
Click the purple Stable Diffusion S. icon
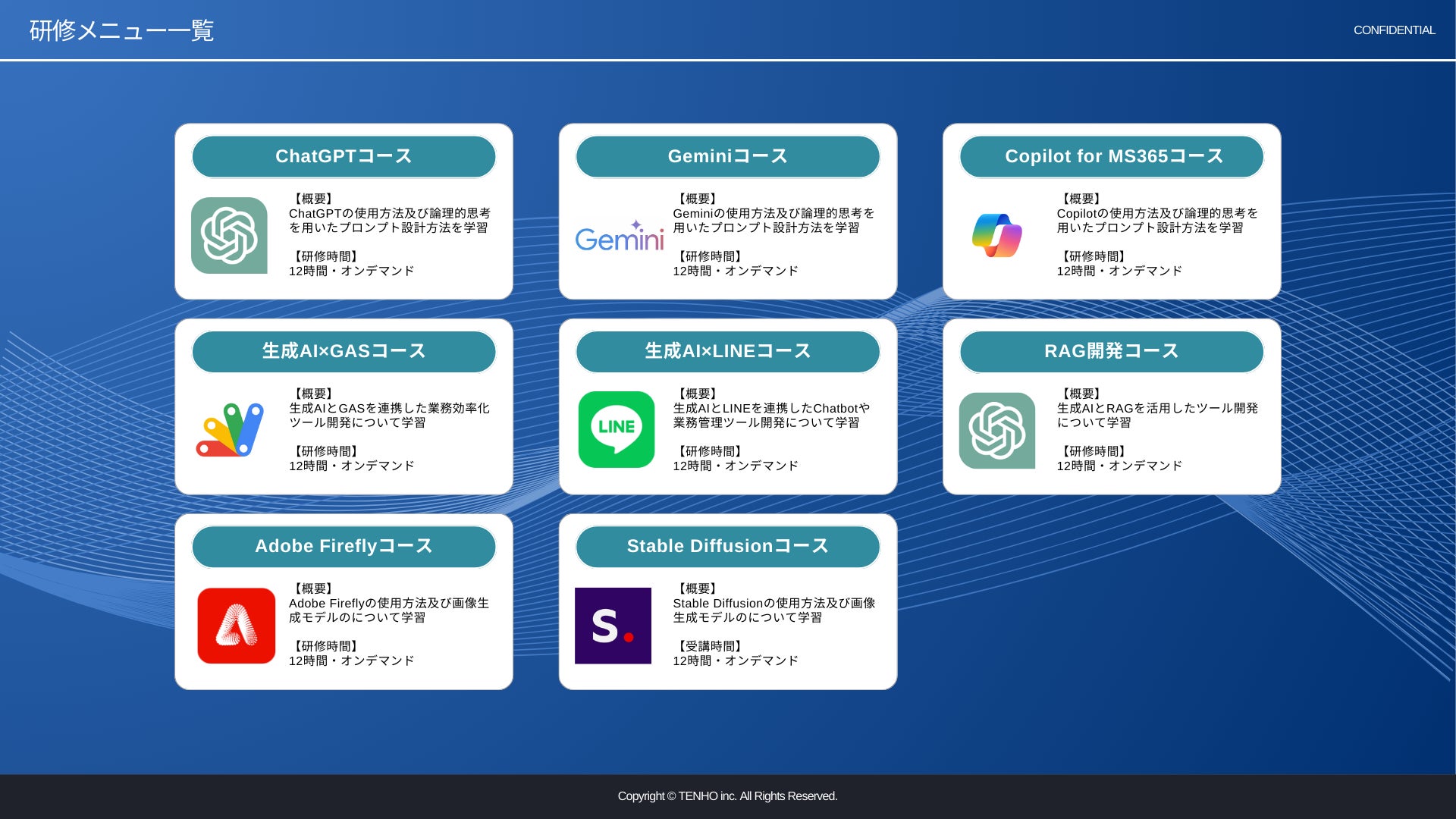[613, 626]
